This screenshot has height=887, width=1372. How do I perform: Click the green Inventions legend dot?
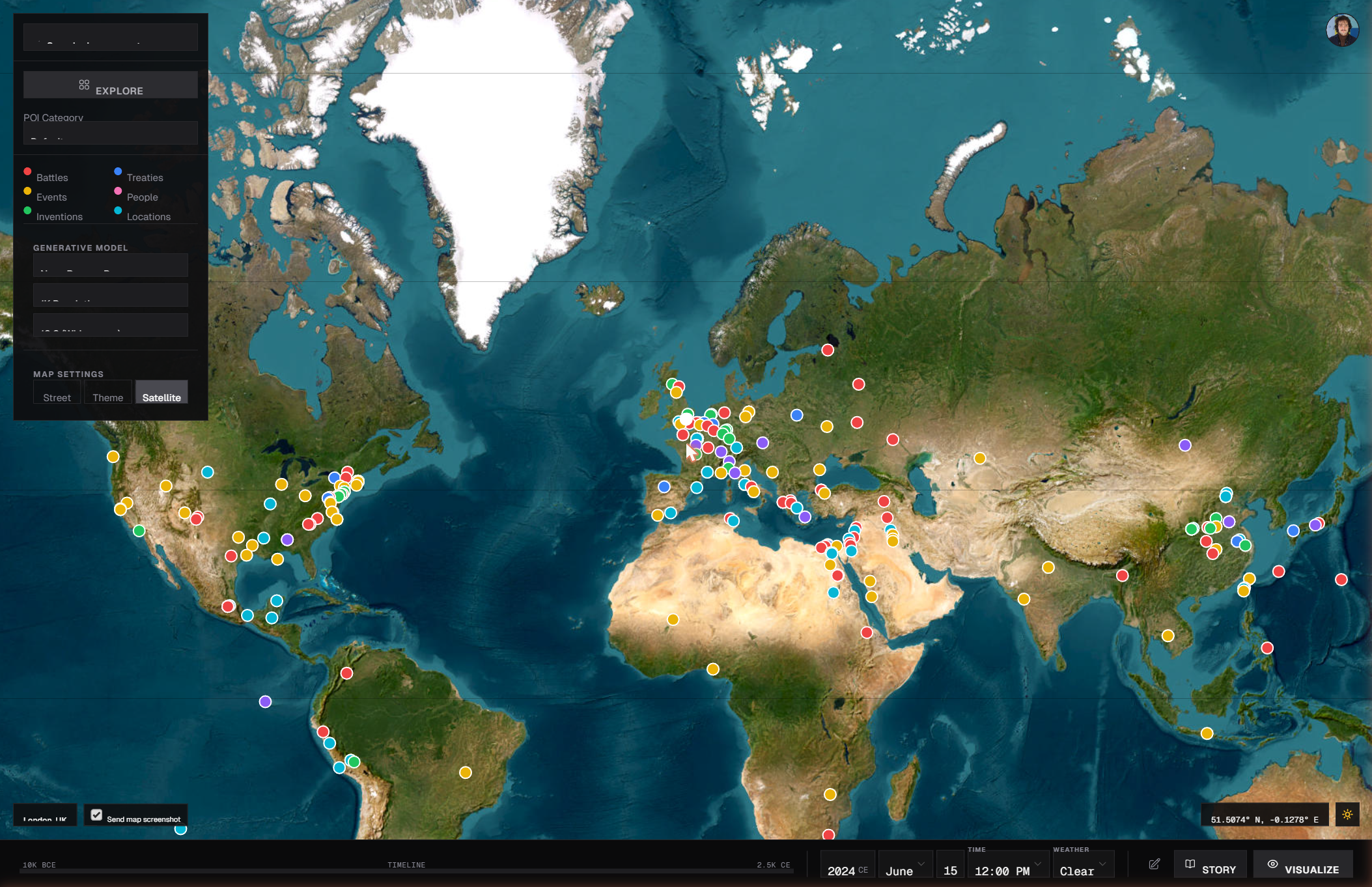(27, 210)
